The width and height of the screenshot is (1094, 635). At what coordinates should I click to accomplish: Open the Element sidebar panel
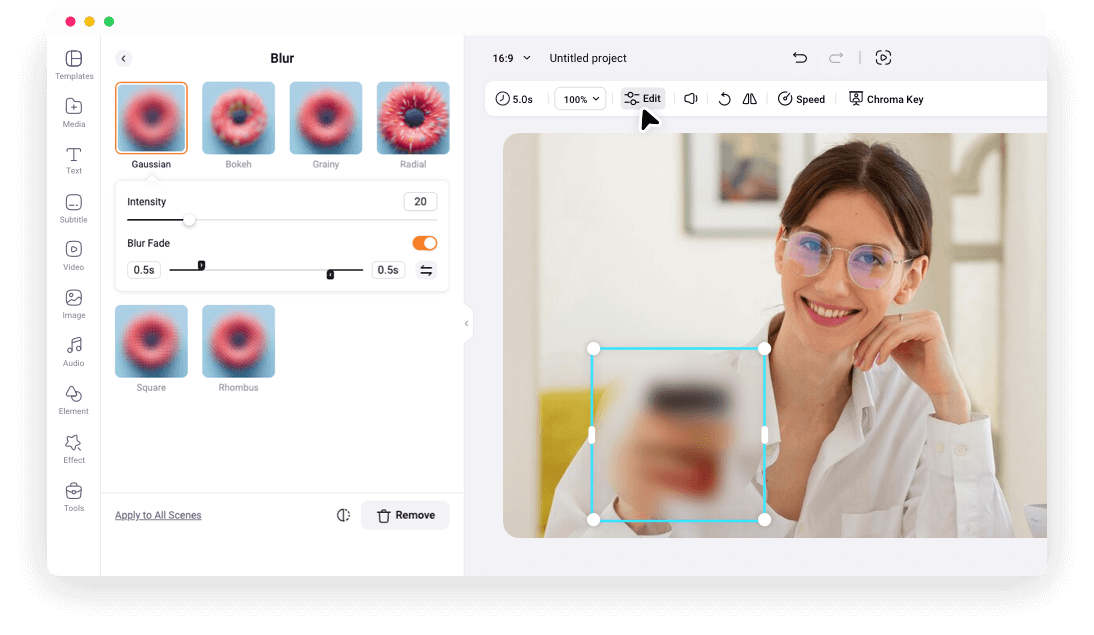[74, 401]
